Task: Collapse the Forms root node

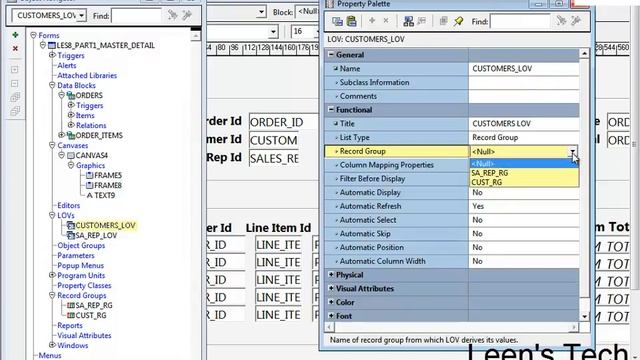Action: 33,36
